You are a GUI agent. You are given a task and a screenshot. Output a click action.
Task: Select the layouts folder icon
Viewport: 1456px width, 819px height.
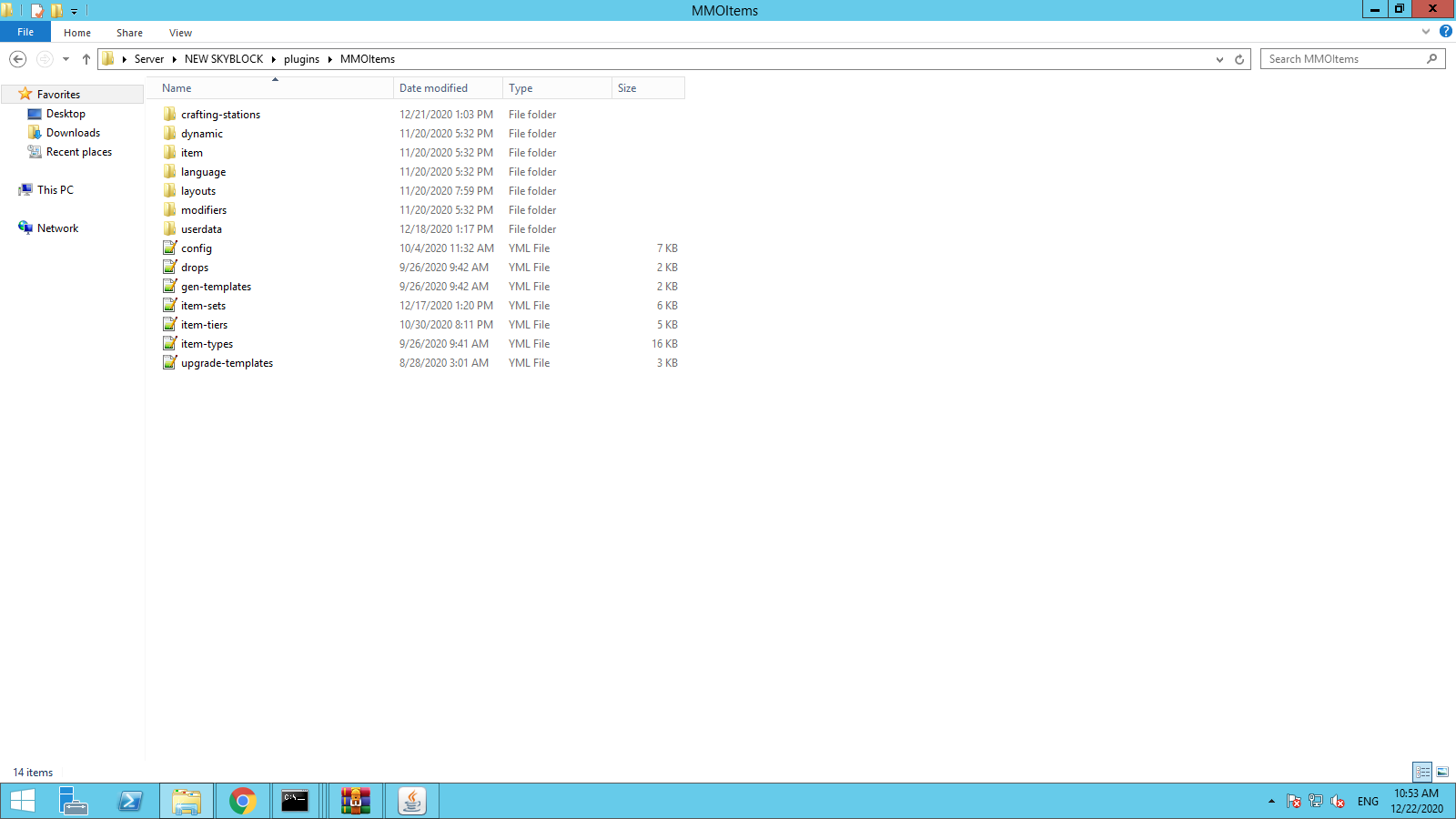coord(170,191)
